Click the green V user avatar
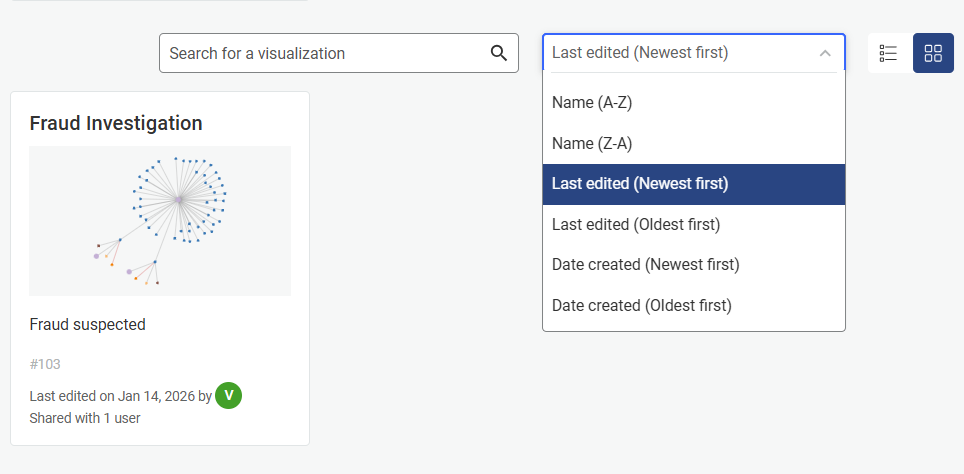964x474 pixels. (229, 396)
